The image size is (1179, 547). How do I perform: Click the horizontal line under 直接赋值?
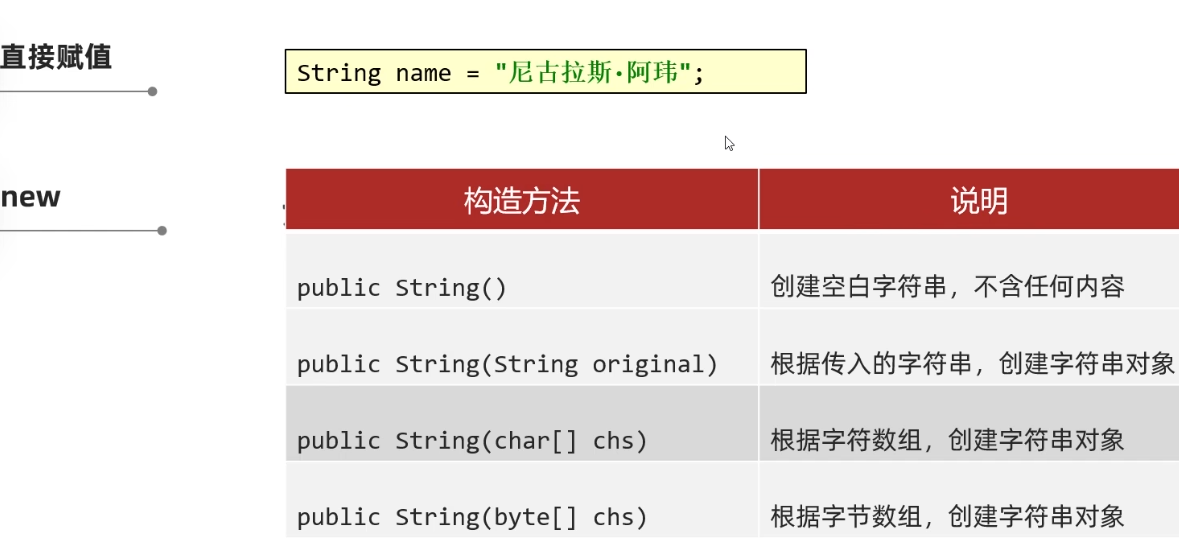75,91
